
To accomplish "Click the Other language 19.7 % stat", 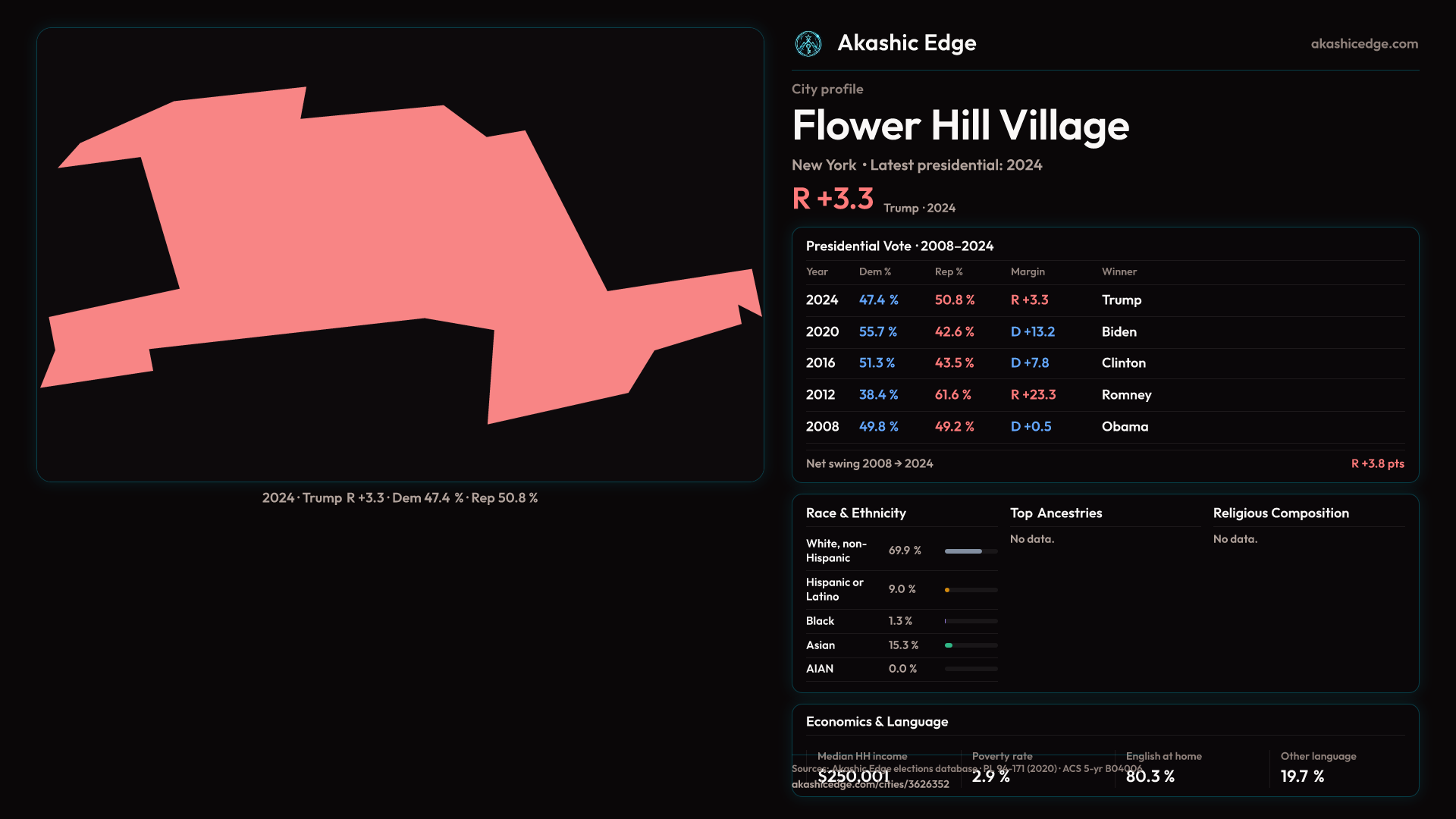I will click(1302, 776).
